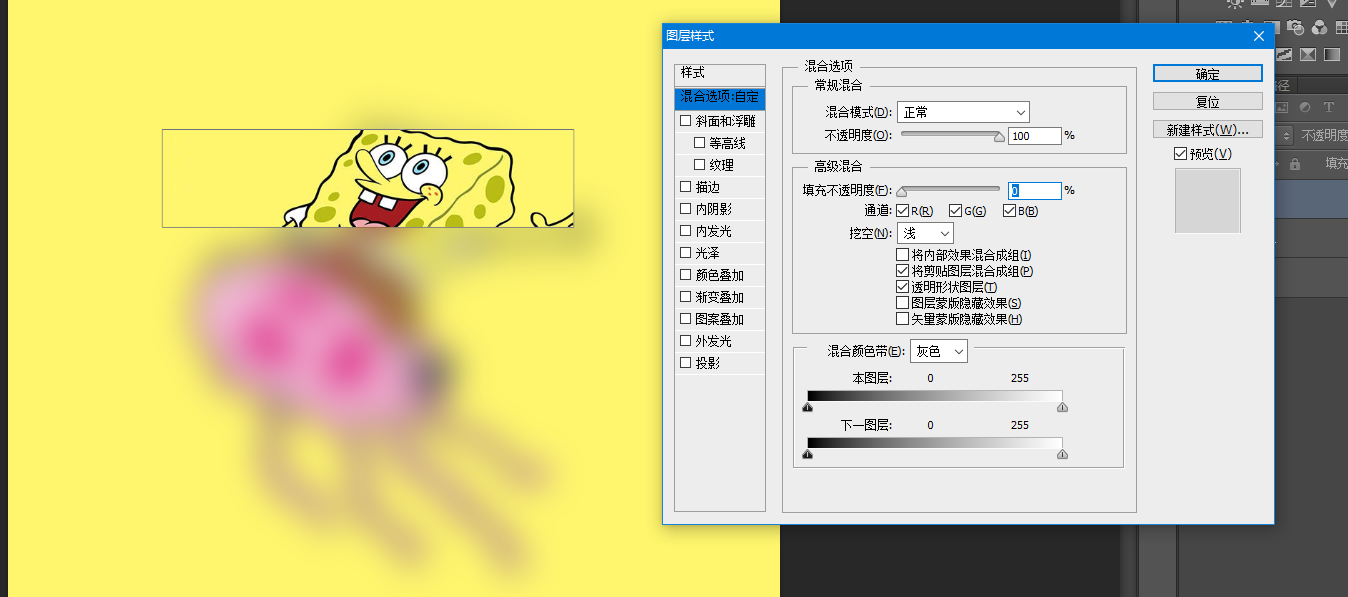Enable 将内部效果混合成组 option
The height and width of the screenshot is (597, 1348).
click(903, 253)
